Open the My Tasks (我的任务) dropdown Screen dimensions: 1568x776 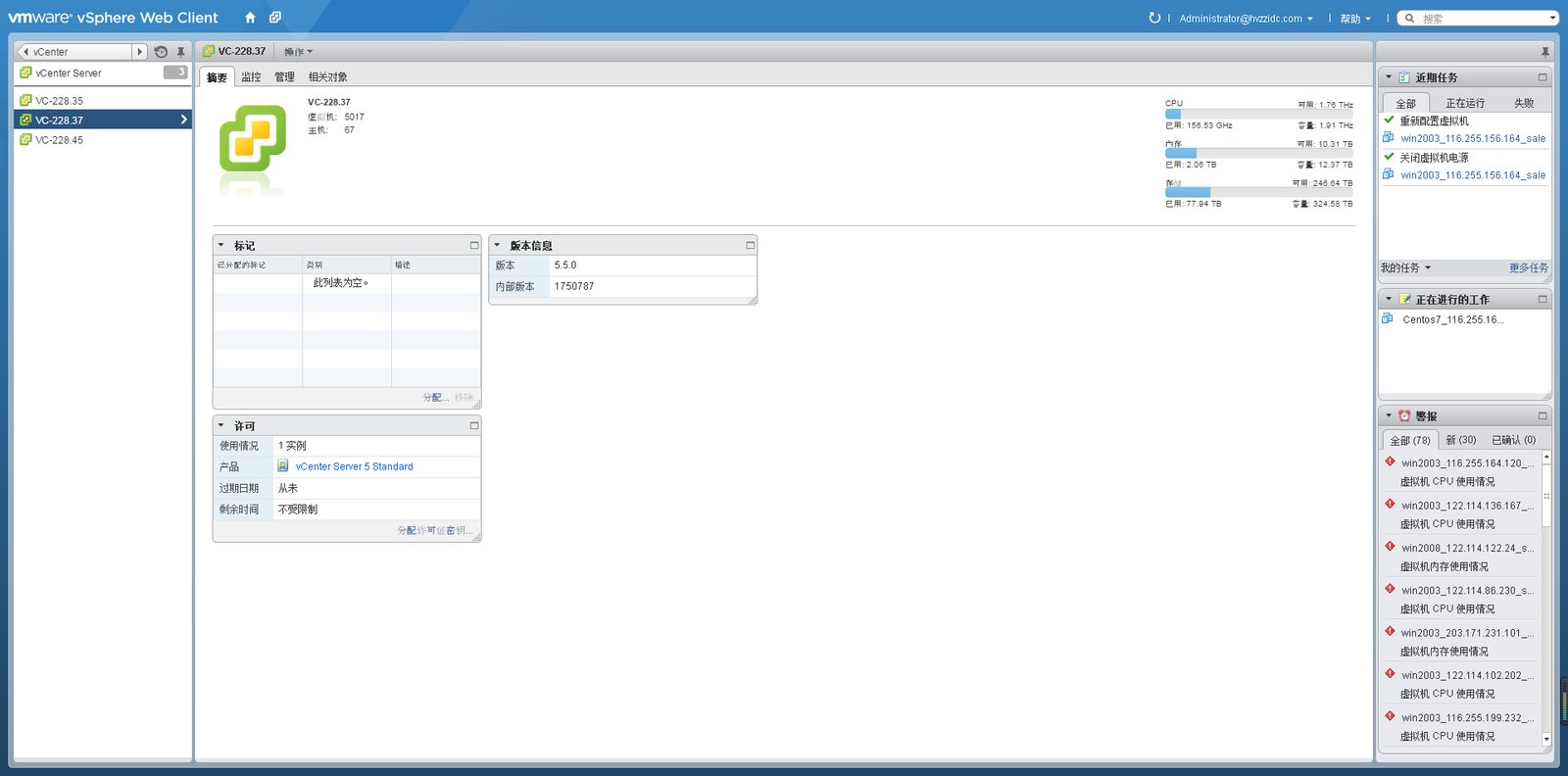pos(1405,267)
